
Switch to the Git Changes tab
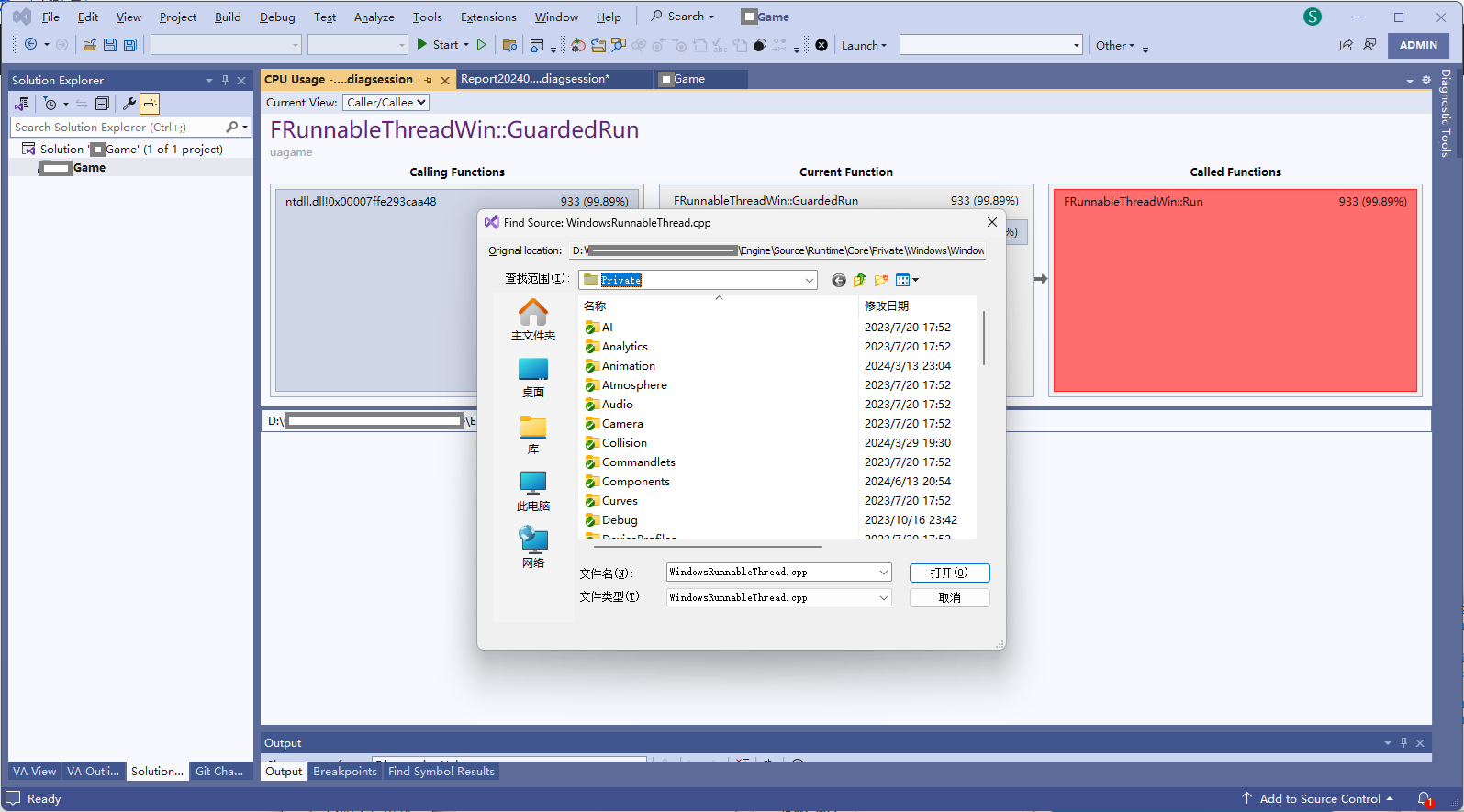219,772
